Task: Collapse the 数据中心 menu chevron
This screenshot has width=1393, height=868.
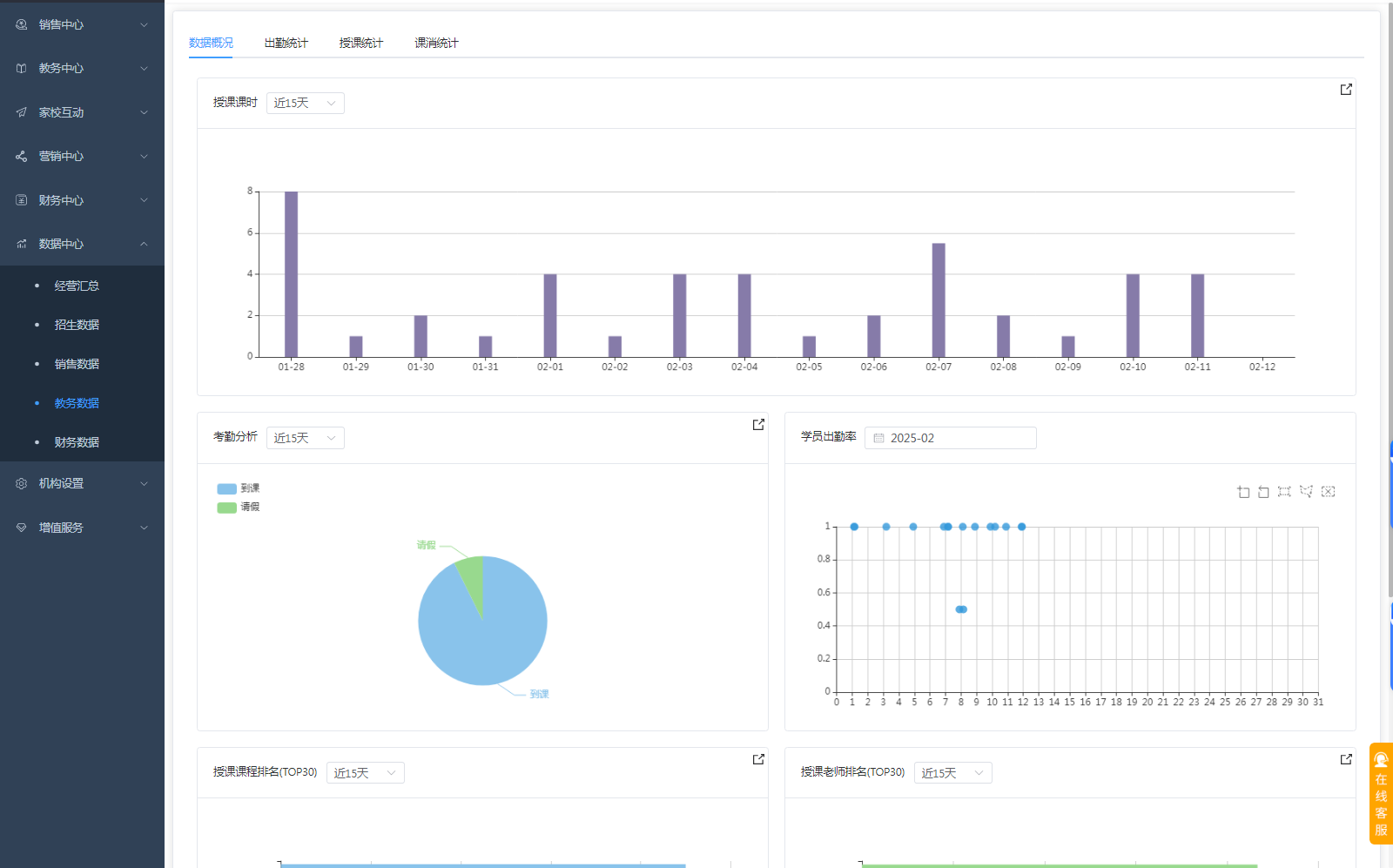Action: coord(145,244)
